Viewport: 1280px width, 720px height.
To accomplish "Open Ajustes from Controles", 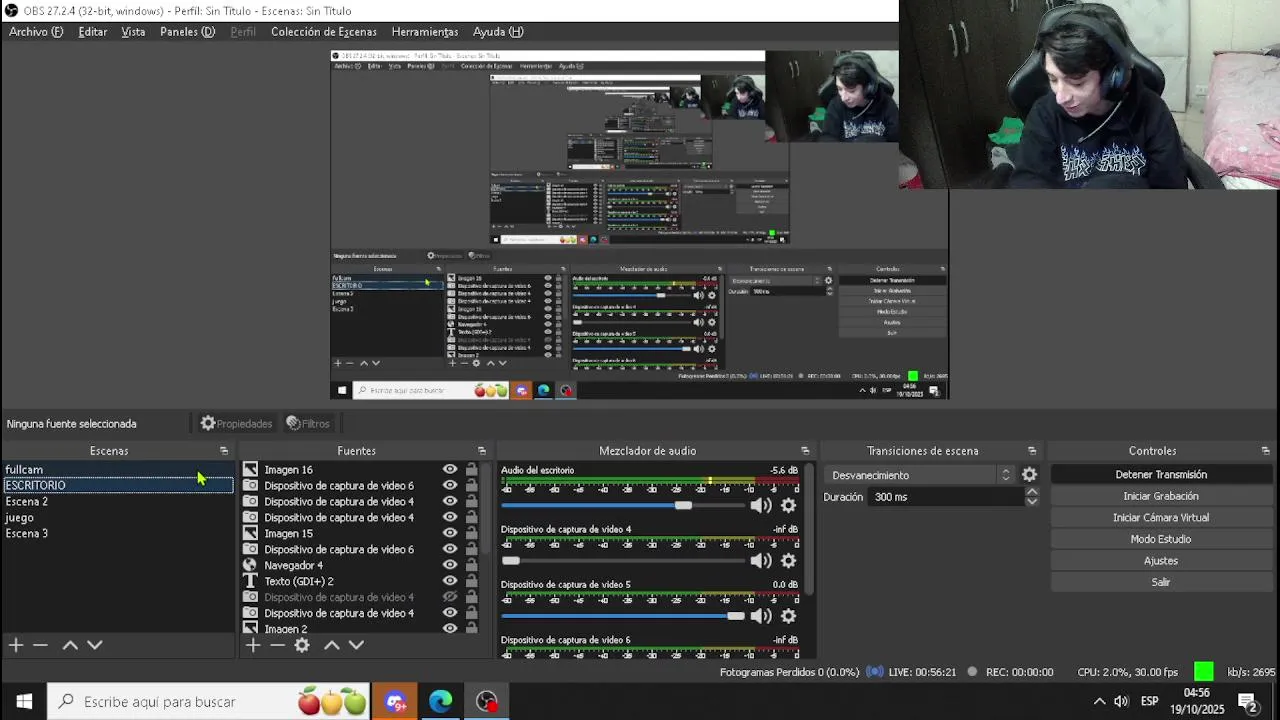I will click(1161, 561).
